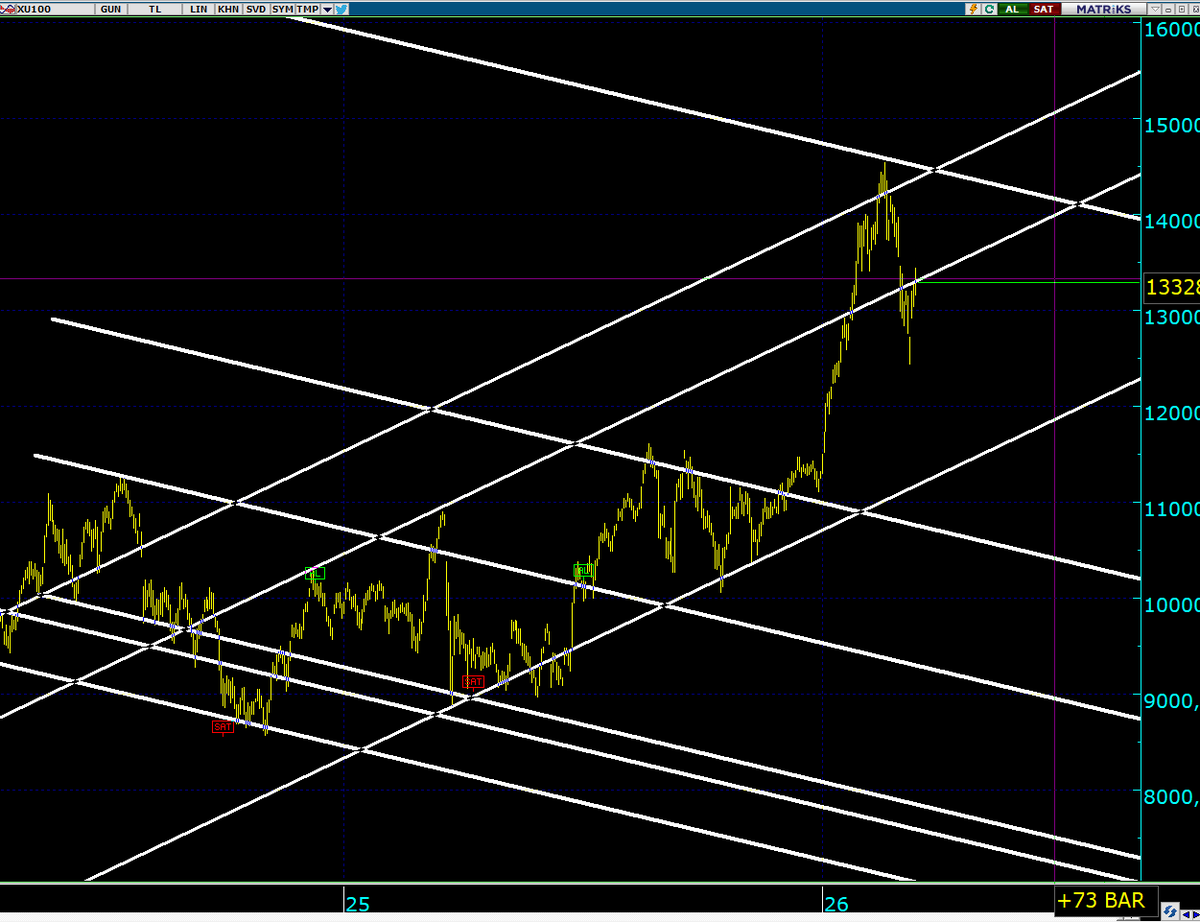Image resolution: width=1200 pixels, height=922 pixels.
Task: Place a buy order with the AL button
Action: [x=1013, y=9]
